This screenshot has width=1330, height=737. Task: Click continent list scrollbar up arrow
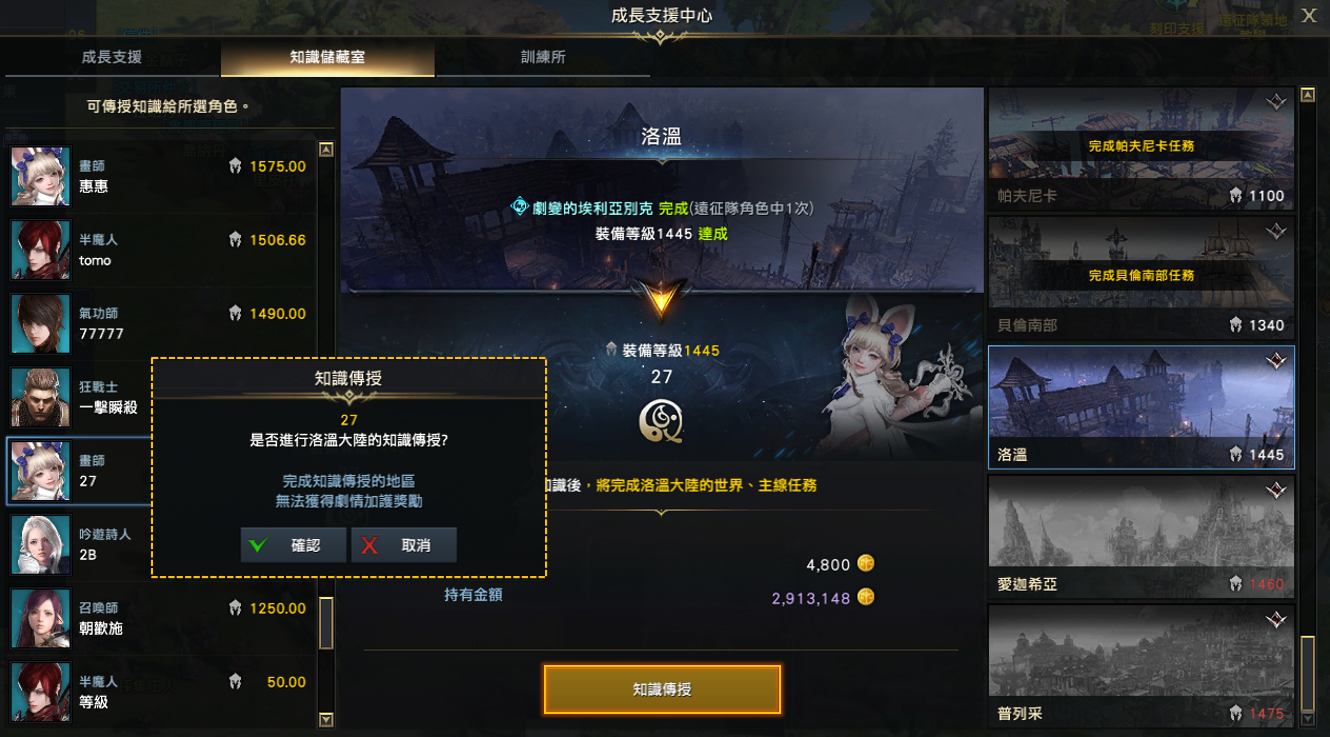[x=1307, y=95]
